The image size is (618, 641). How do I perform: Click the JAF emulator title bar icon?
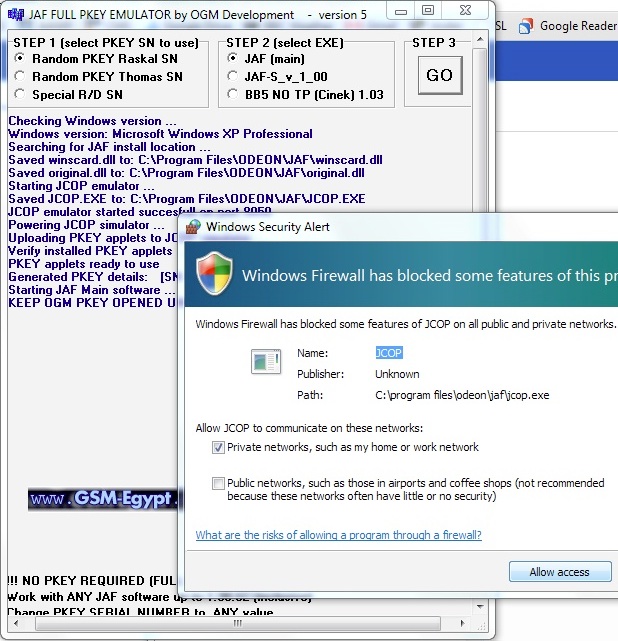tap(16, 15)
